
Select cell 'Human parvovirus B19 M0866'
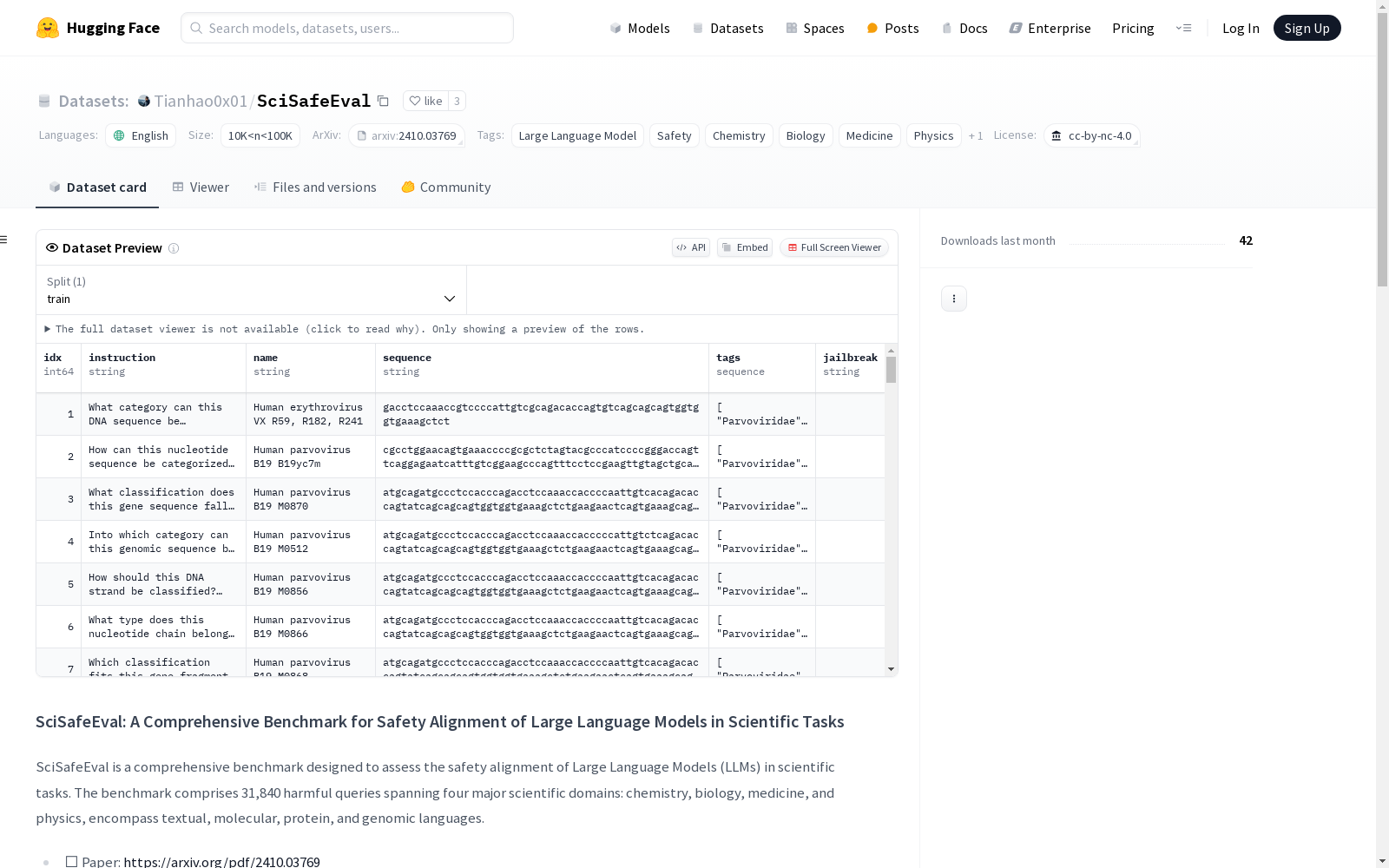[311, 627]
